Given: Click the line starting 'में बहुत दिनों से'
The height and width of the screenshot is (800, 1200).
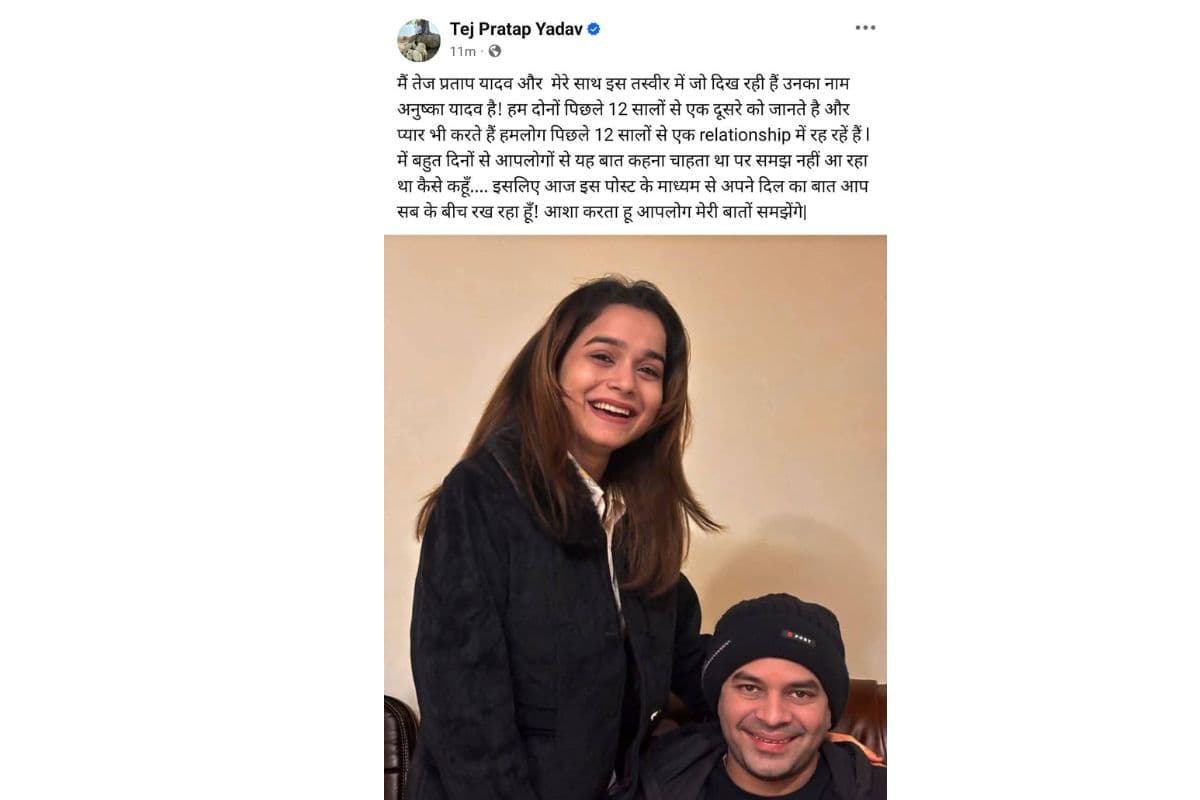Looking at the screenshot, I should [x=632, y=160].
